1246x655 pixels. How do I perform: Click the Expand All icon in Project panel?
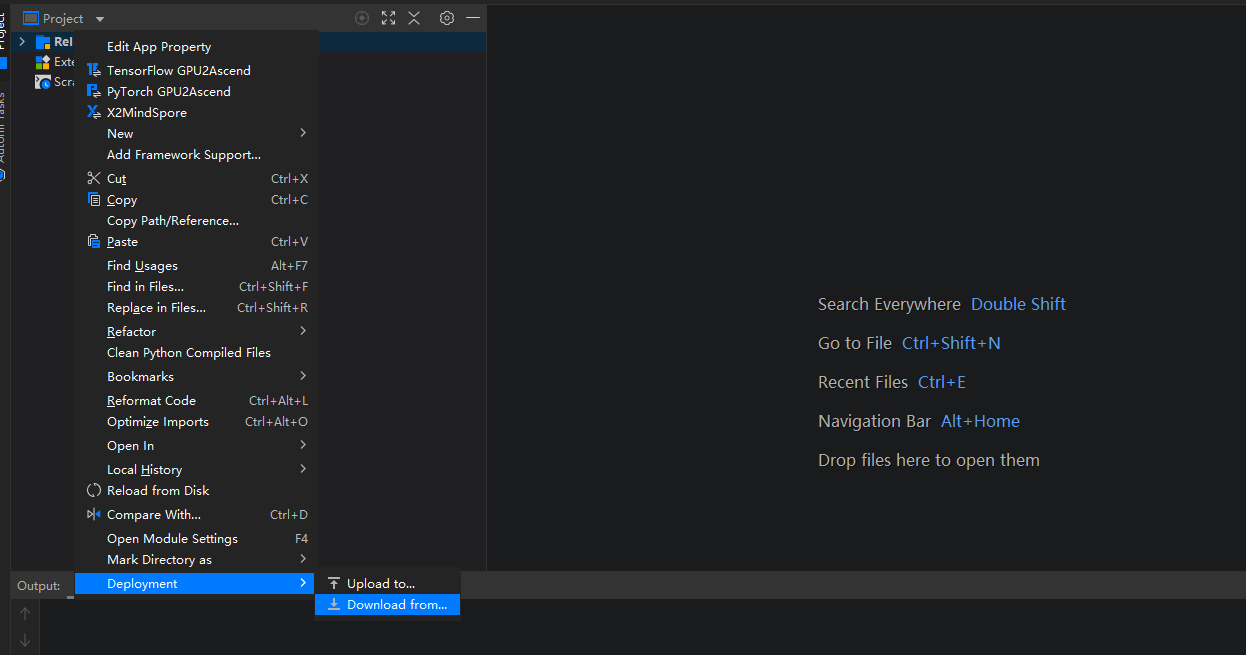coord(388,18)
